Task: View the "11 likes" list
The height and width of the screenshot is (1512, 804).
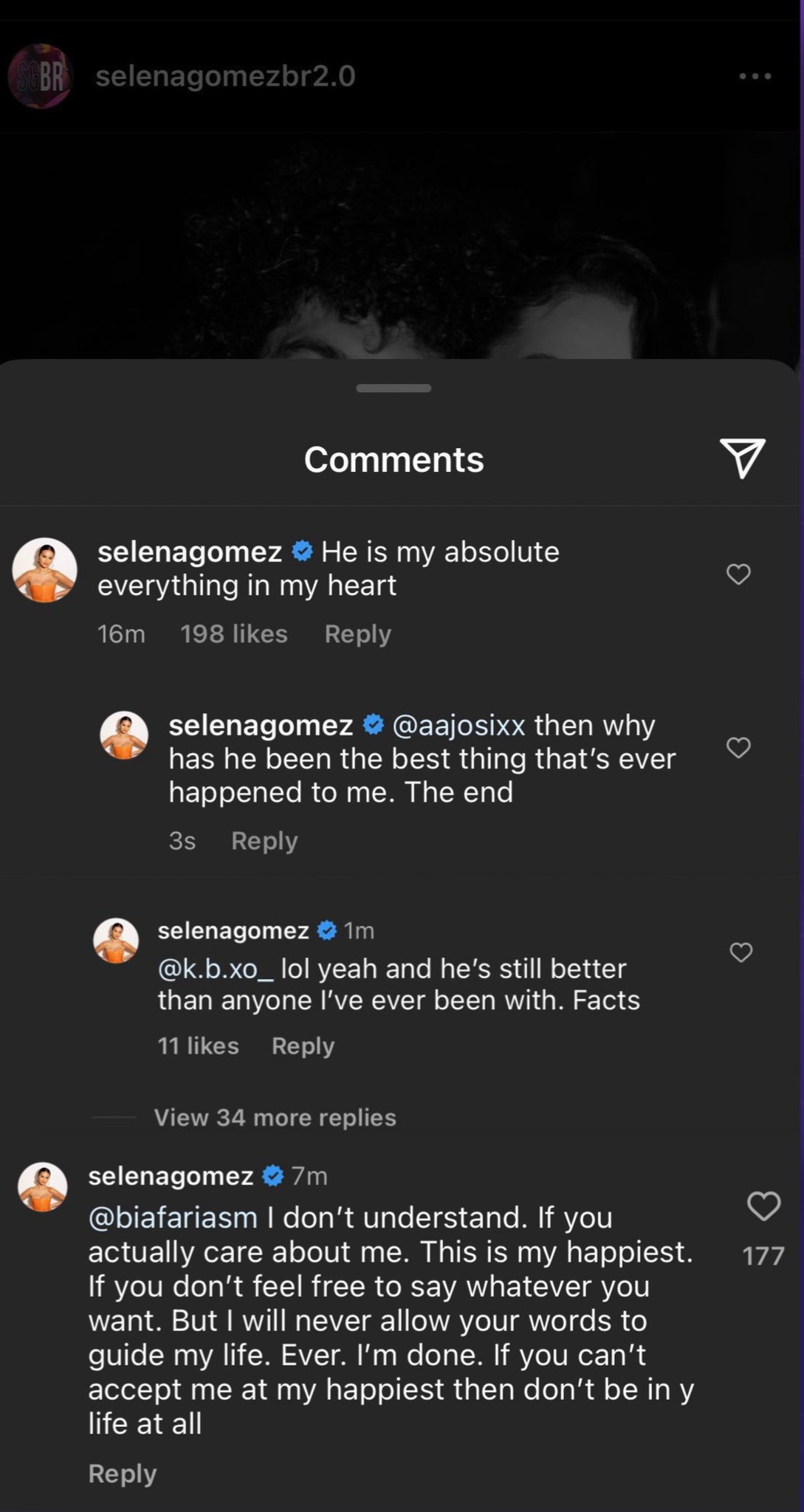Action: (x=198, y=1046)
